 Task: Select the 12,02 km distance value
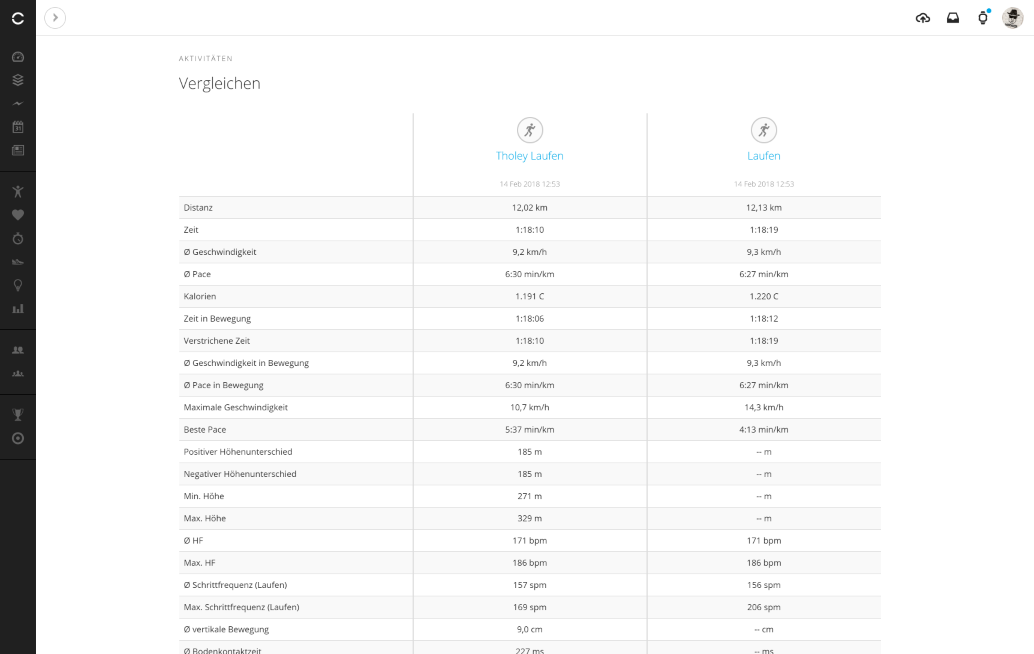coord(530,208)
